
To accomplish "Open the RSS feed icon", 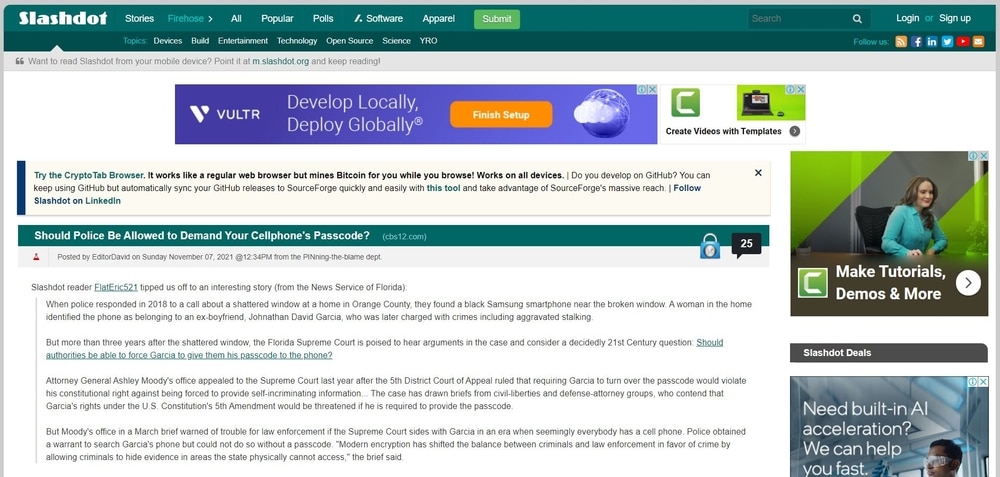I will tap(901, 41).
